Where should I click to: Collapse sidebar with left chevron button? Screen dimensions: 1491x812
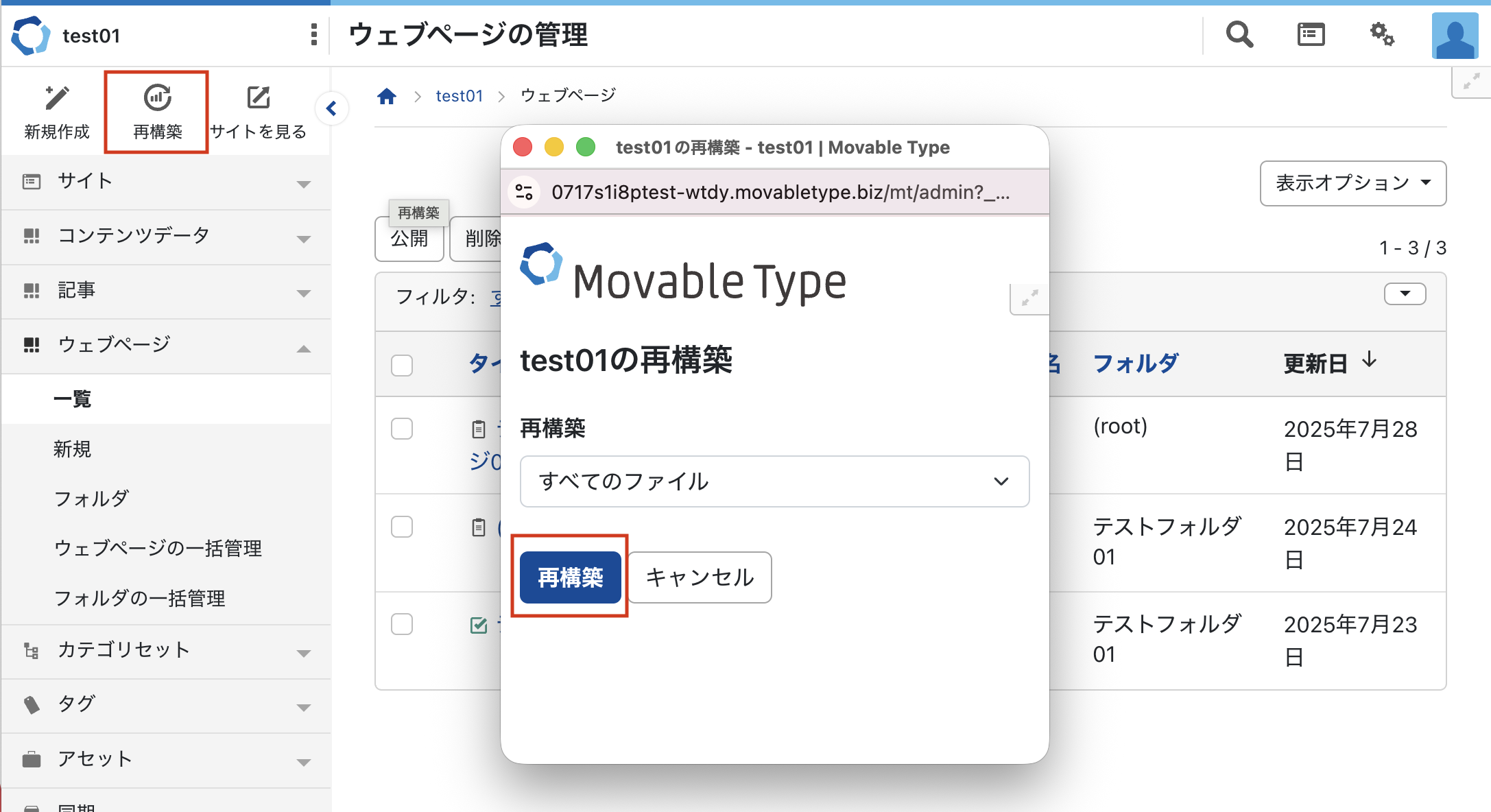pyautogui.click(x=332, y=108)
